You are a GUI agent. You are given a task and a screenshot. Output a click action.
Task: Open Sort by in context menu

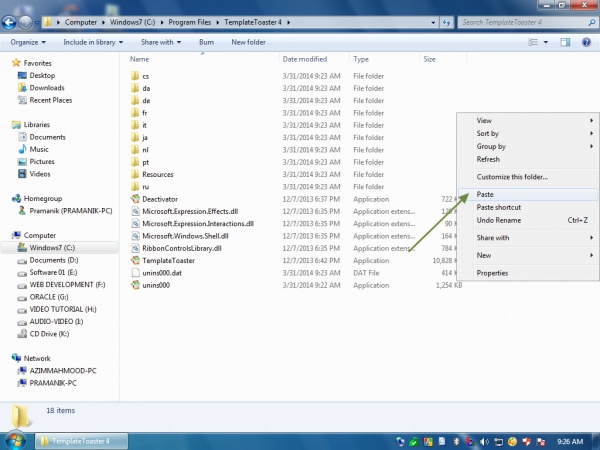pyautogui.click(x=528, y=133)
